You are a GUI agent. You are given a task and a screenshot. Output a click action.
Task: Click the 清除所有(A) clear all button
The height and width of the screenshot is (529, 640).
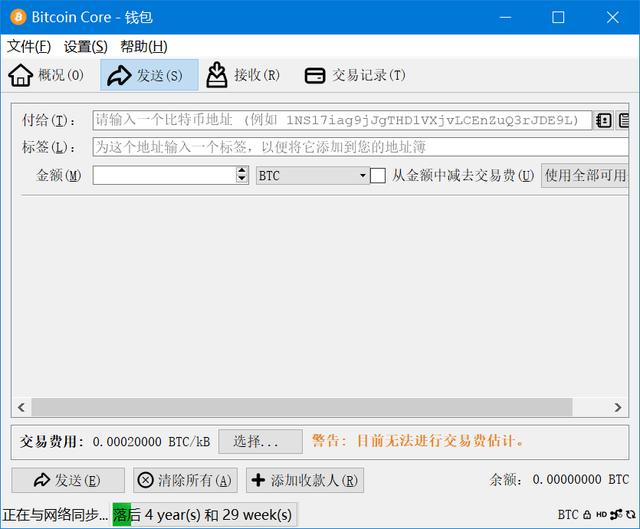185,480
